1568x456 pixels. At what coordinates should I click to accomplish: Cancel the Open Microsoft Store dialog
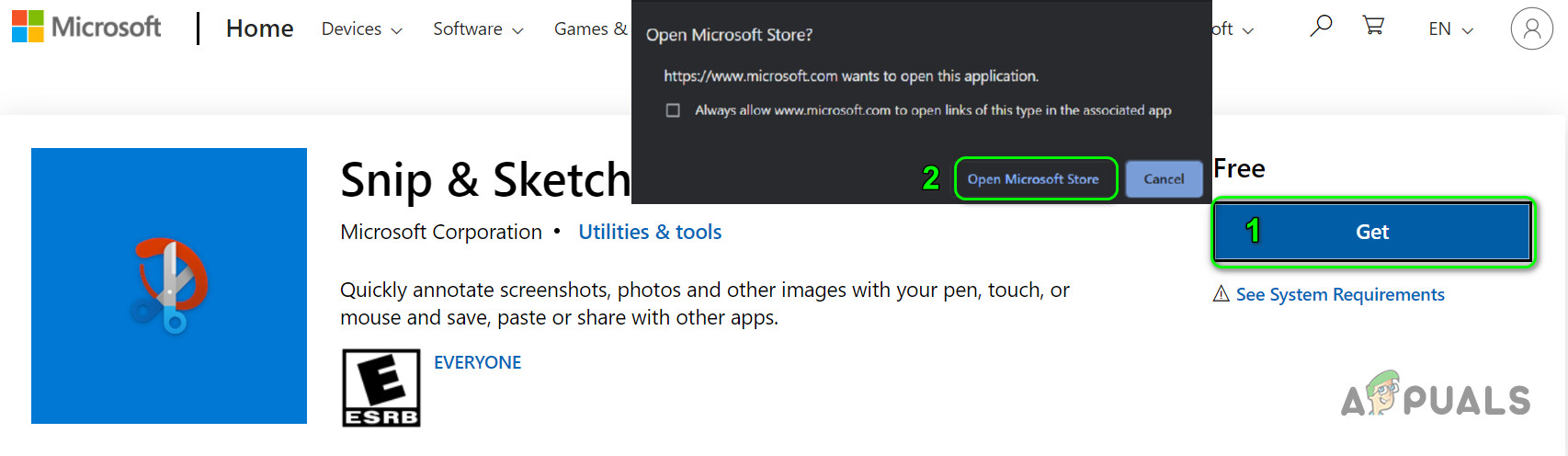(x=1164, y=179)
